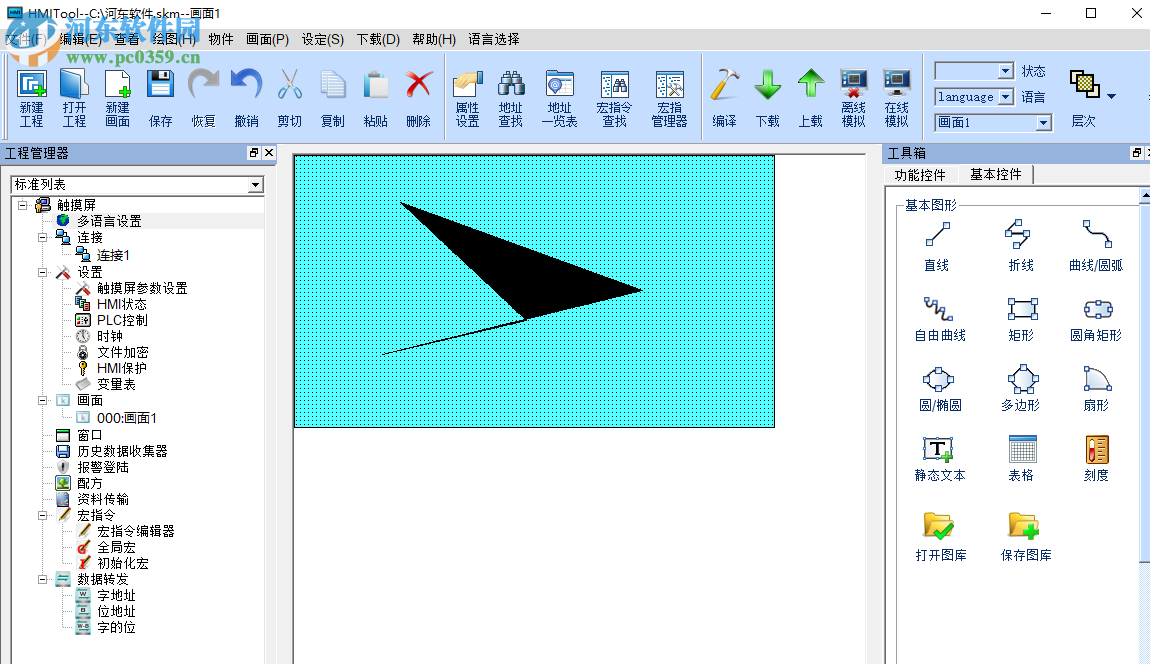The height and width of the screenshot is (664, 1150).
Task: Select the 圆/椭圆 ellipse tool
Action: 940,389
